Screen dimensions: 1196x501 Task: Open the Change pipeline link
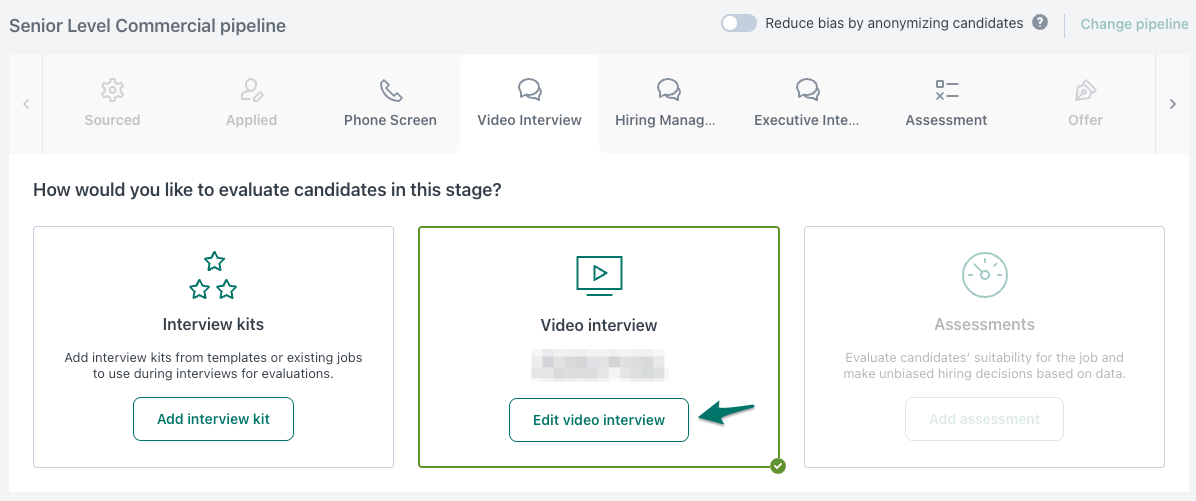(1134, 24)
